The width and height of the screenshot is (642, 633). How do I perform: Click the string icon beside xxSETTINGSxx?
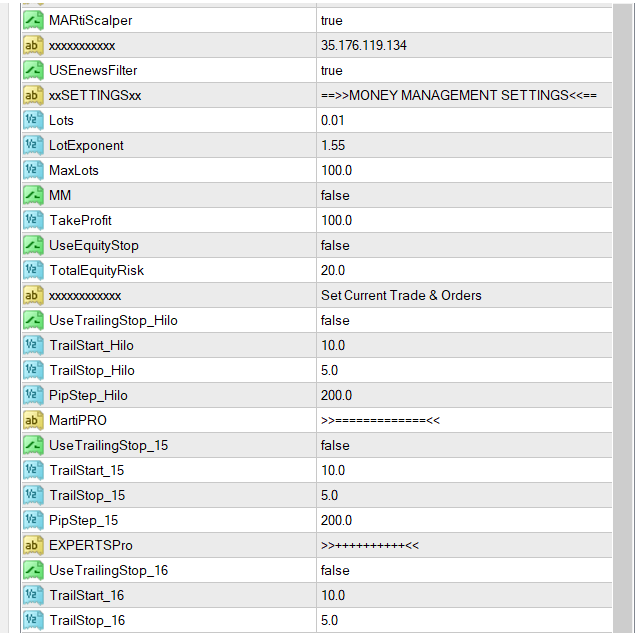(33, 95)
